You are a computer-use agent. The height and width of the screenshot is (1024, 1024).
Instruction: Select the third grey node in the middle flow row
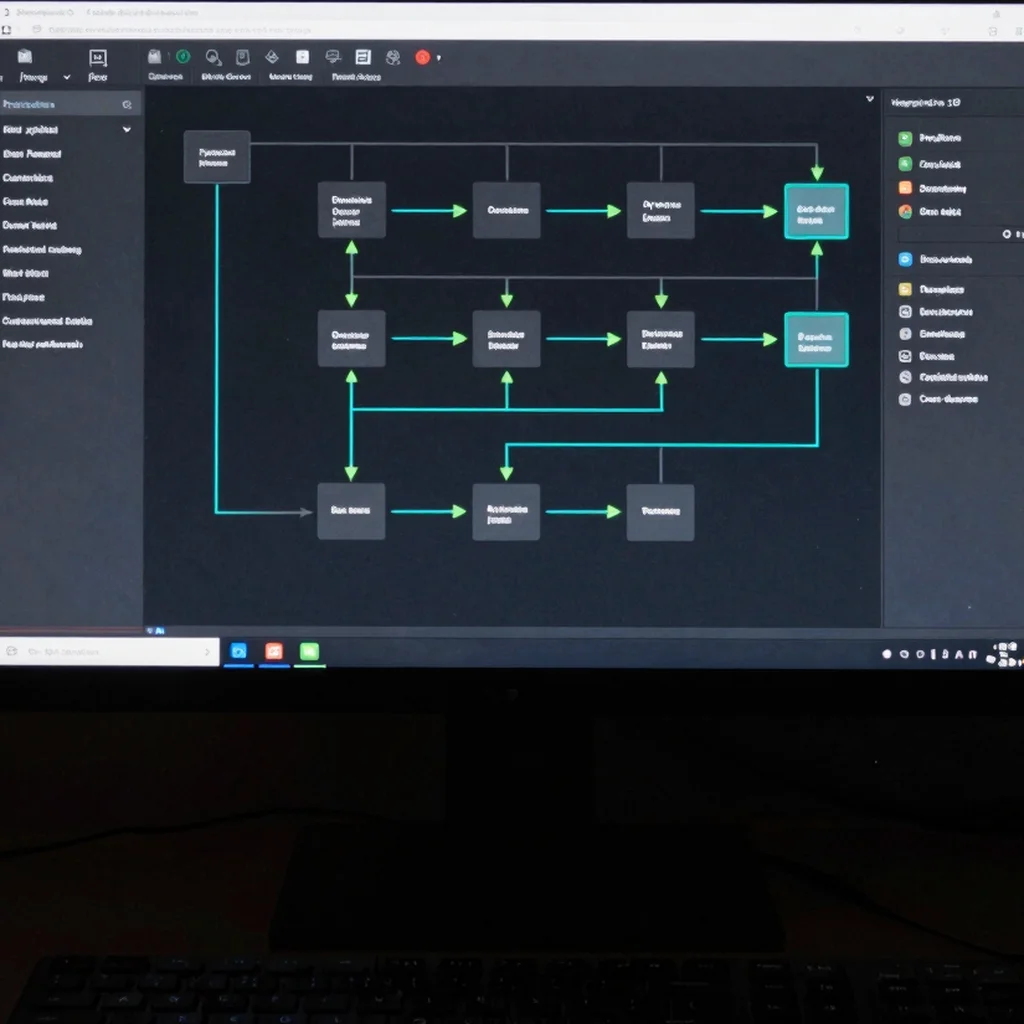click(x=660, y=338)
